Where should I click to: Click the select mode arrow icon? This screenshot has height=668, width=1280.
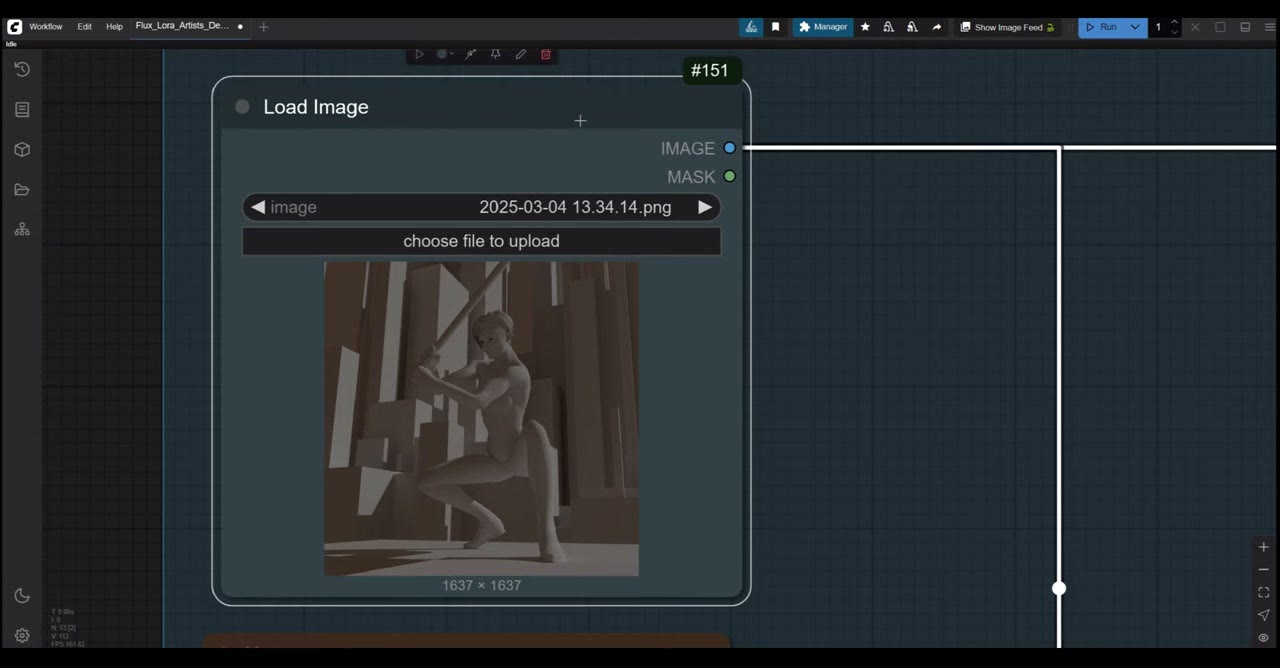pos(1264,615)
